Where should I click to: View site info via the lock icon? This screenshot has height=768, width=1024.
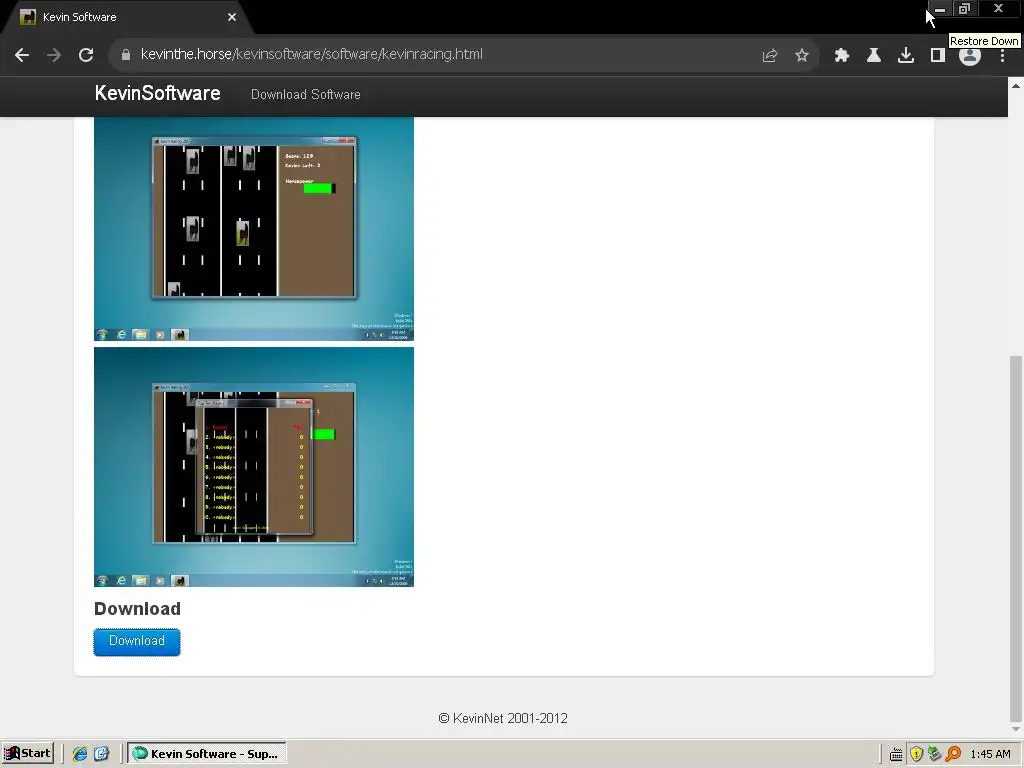(126, 55)
